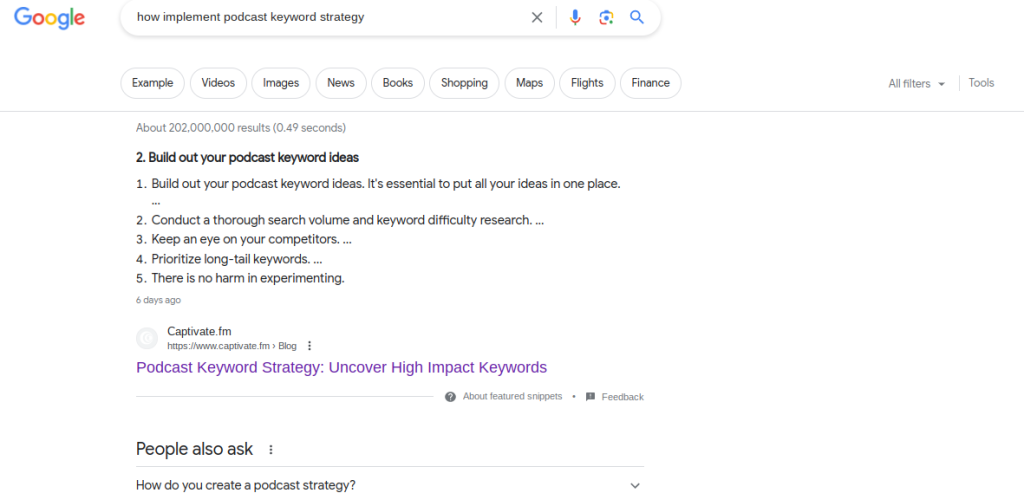Switch to the Images filter tab
This screenshot has height=493, width=1024.
(281, 83)
